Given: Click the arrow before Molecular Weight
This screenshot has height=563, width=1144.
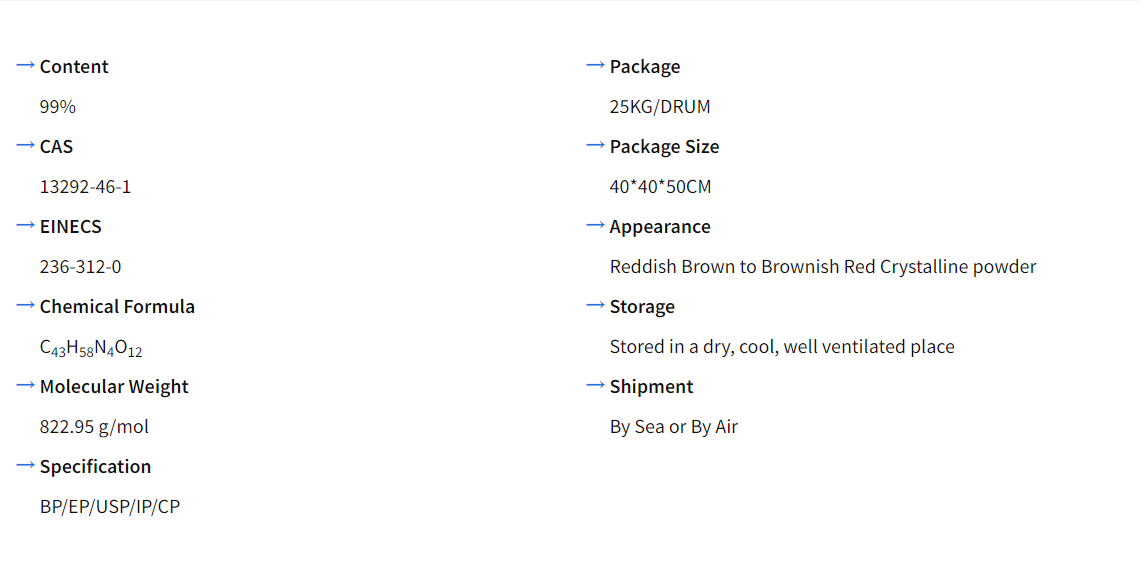Looking at the screenshot, I should [x=25, y=385].
